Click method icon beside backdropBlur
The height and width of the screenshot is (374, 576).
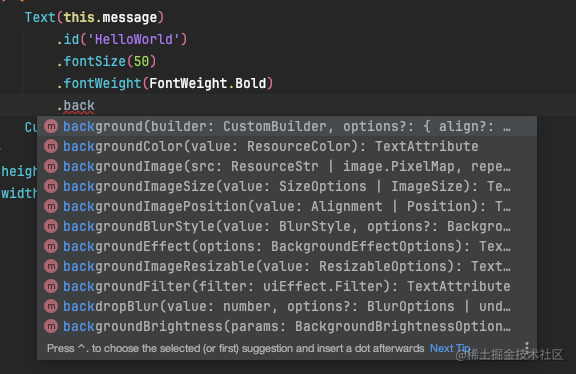point(51,306)
